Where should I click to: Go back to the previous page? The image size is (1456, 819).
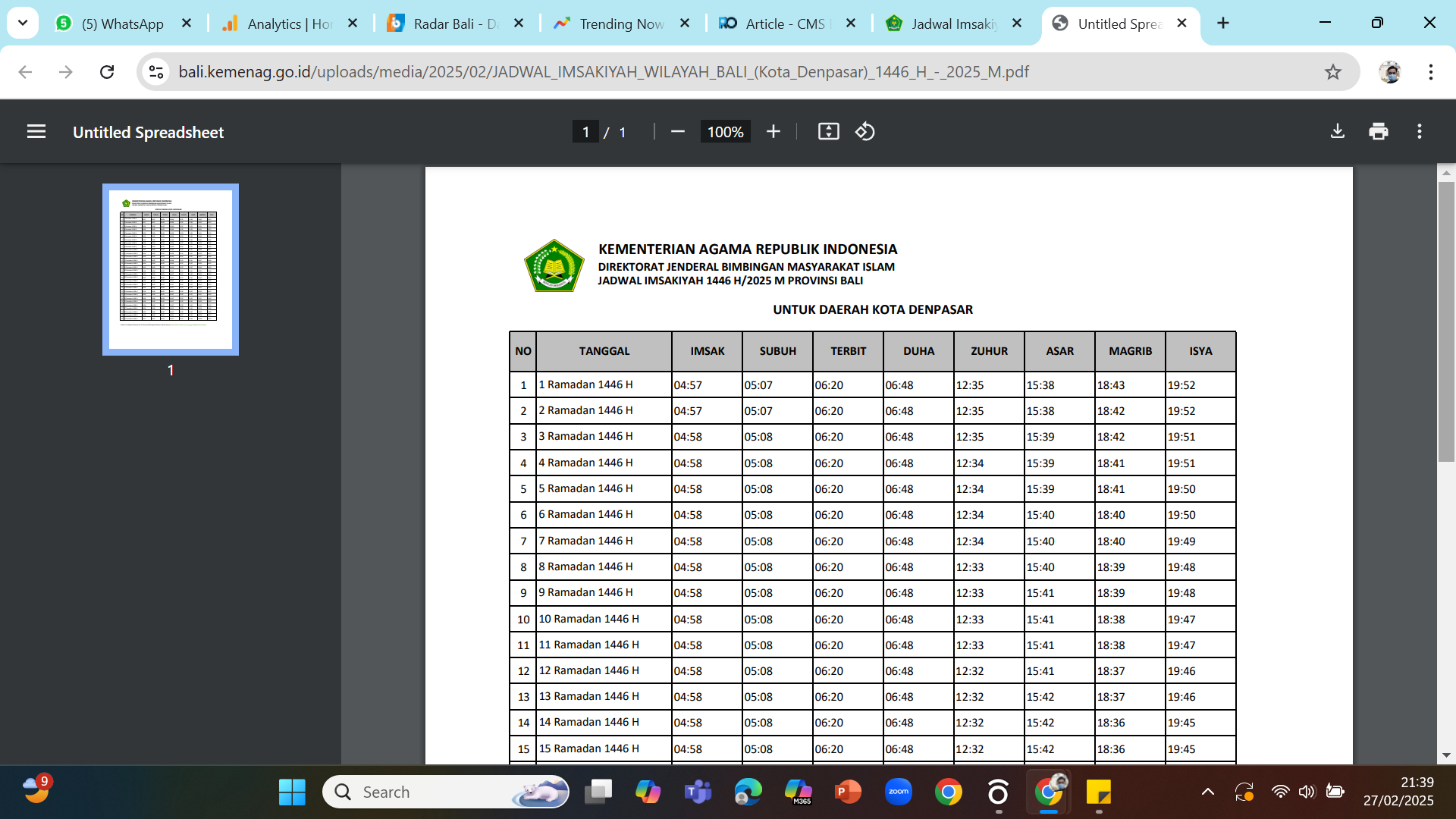[25, 71]
